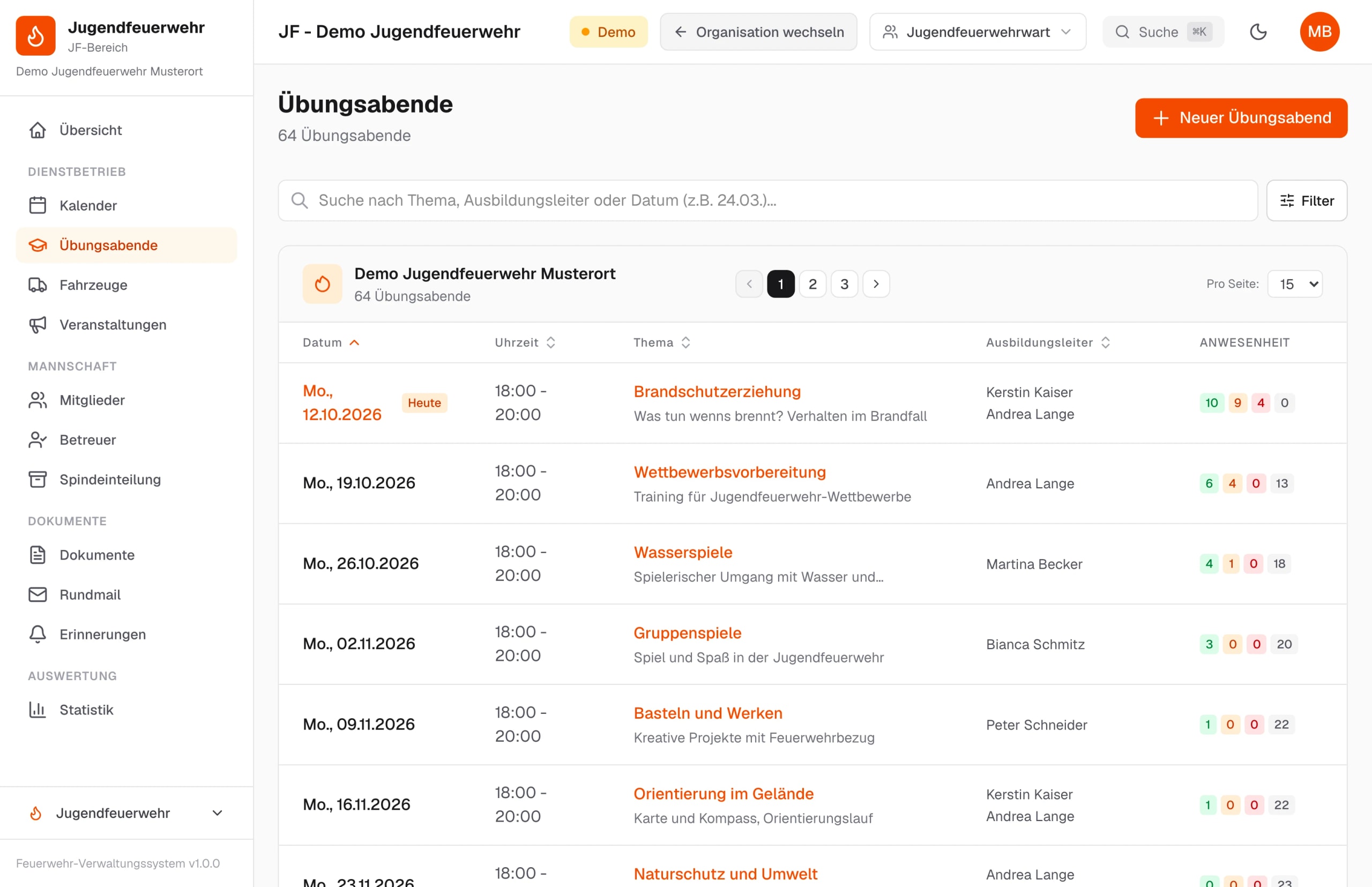
Task: Open the Brandschutzerziehung entry
Action: pos(717,392)
